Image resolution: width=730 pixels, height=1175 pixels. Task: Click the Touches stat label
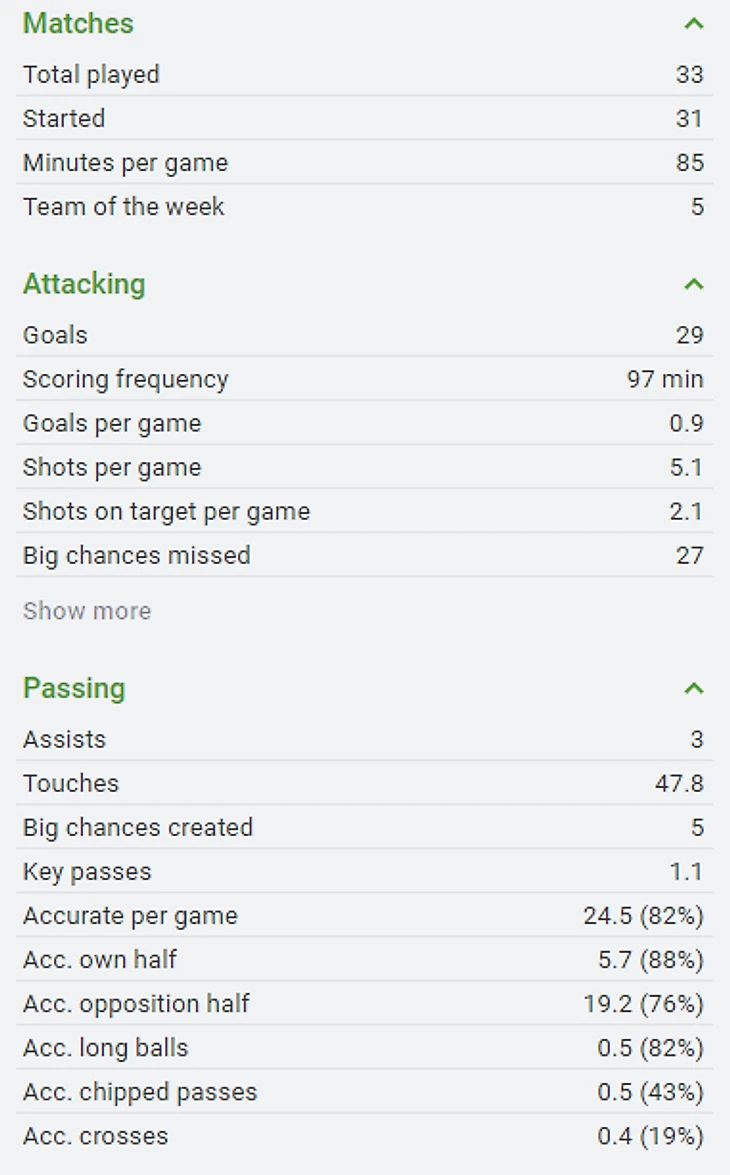click(70, 784)
